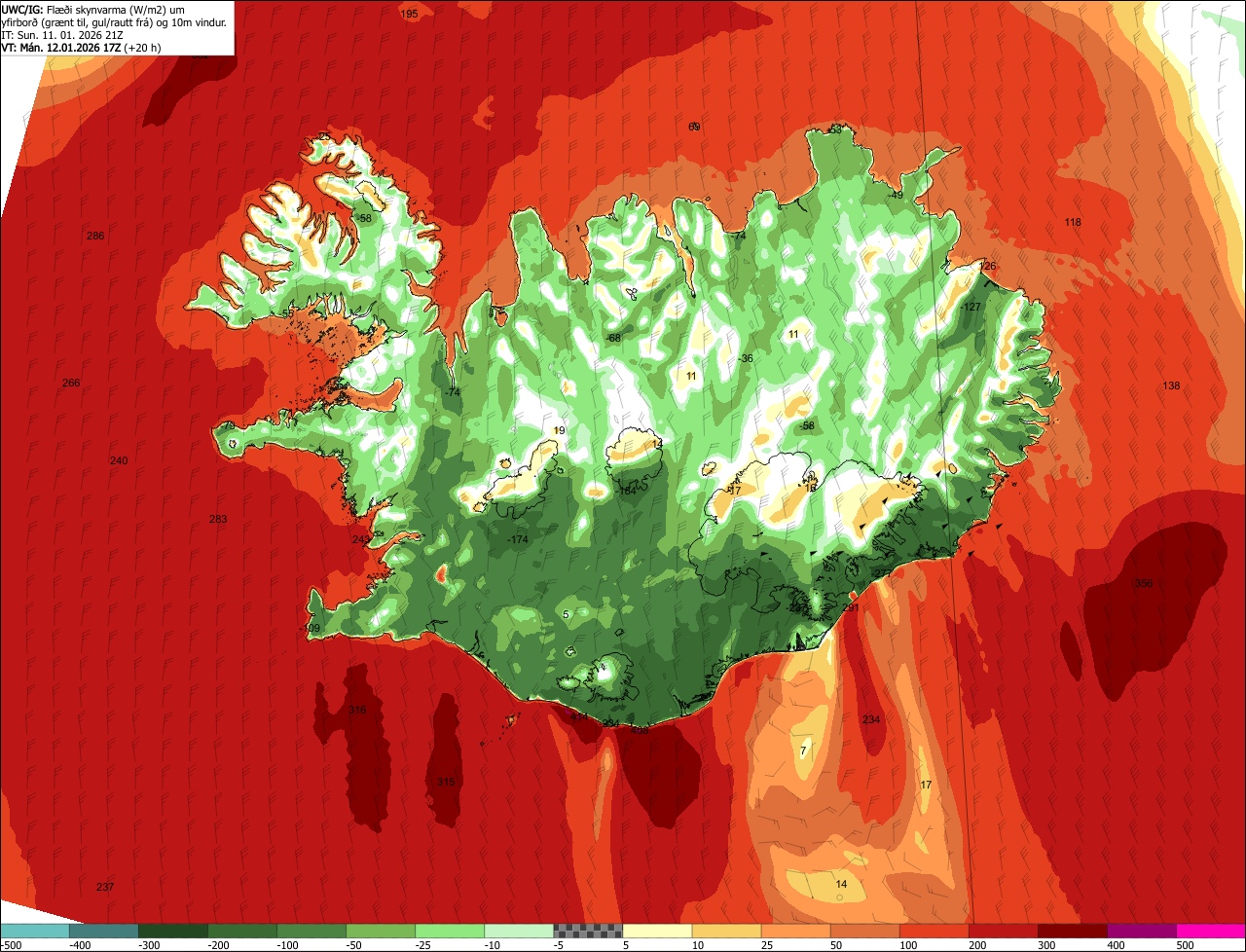Image resolution: width=1246 pixels, height=952 pixels.
Task: Pick the dark red 300 to 400 swatch
Action: pos(1071,931)
